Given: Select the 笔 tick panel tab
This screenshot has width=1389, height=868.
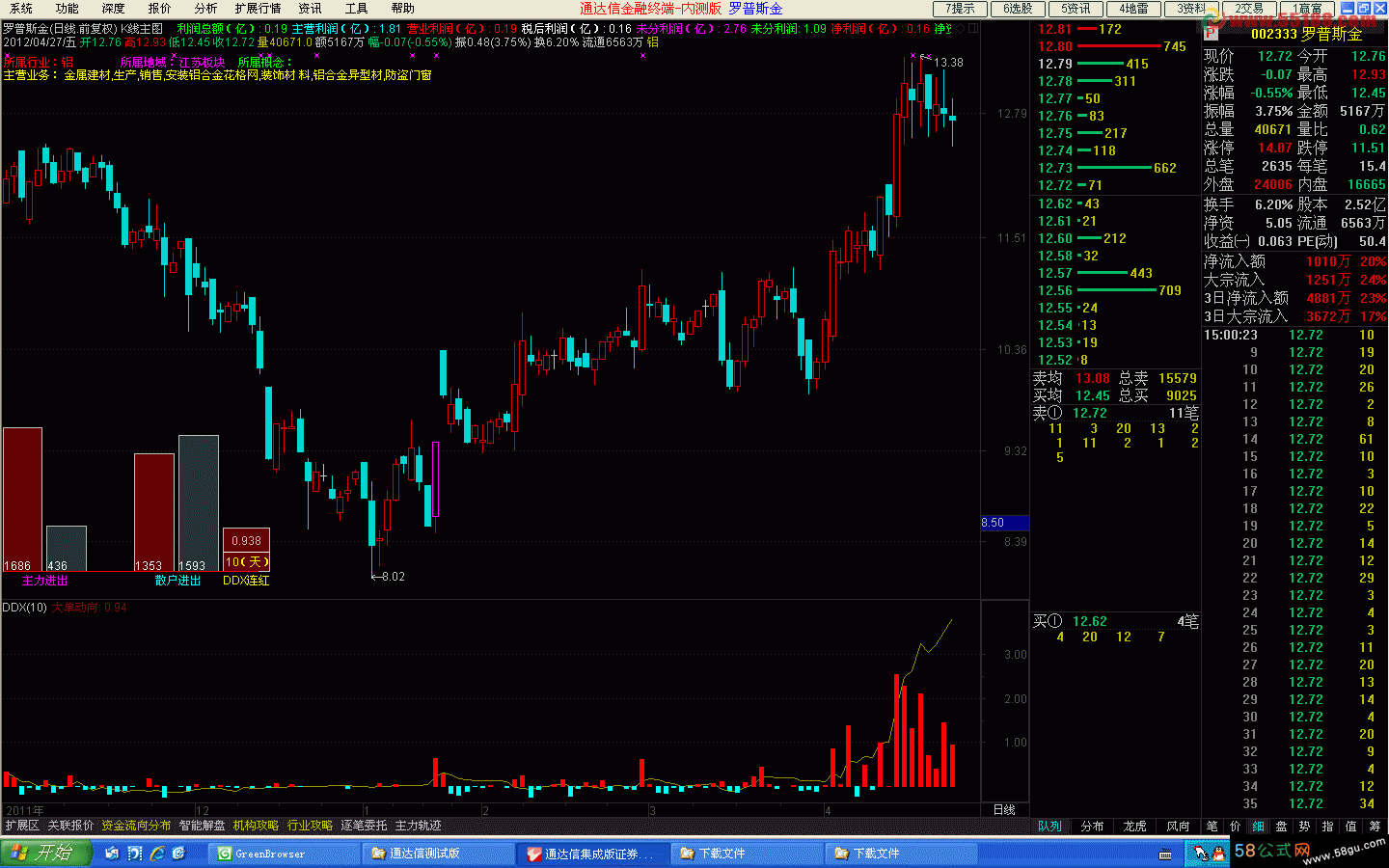Looking at the screenshot, I should tap(1212, 827).
